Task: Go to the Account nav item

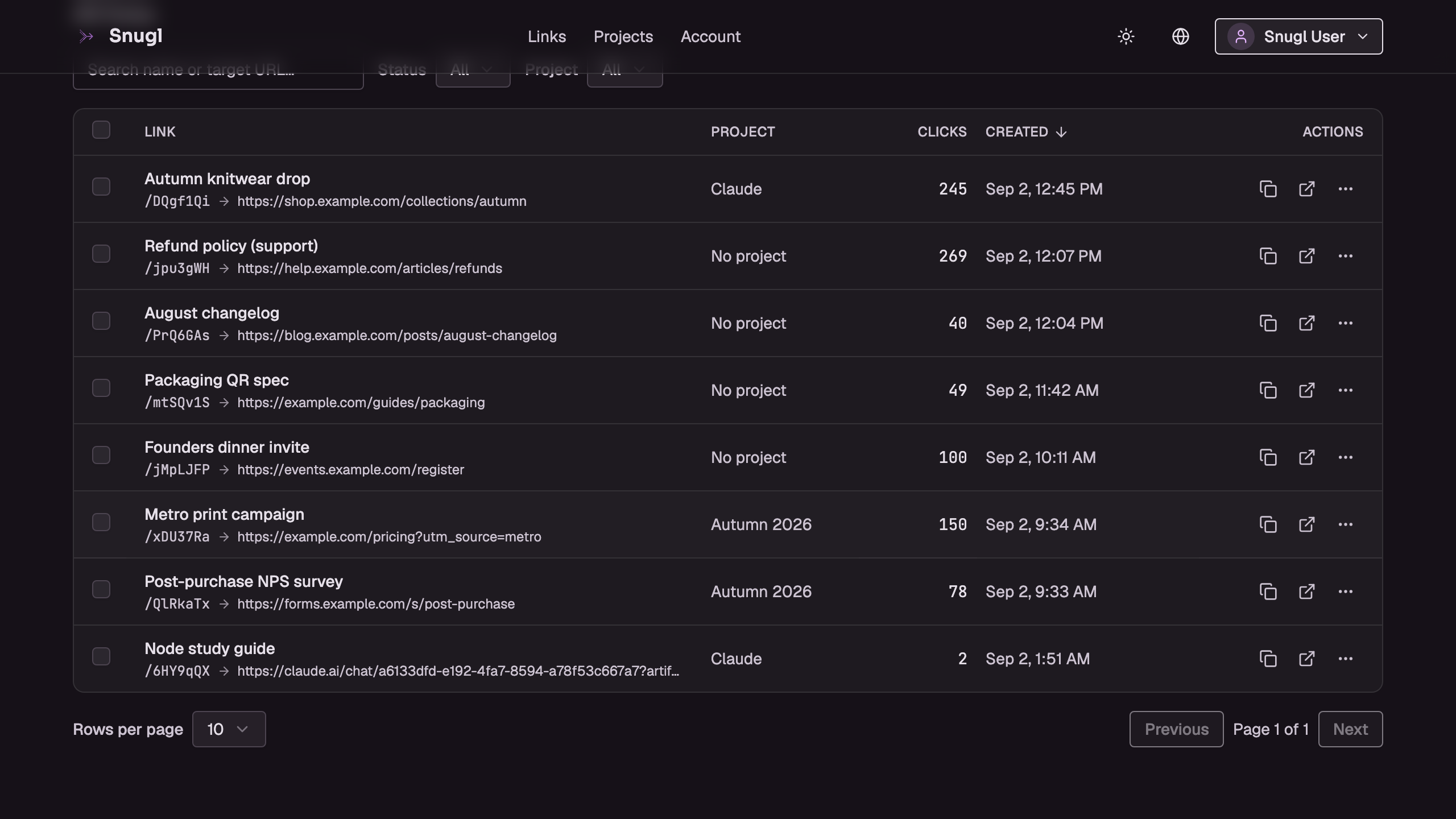Action: click(x=710, y=36)
